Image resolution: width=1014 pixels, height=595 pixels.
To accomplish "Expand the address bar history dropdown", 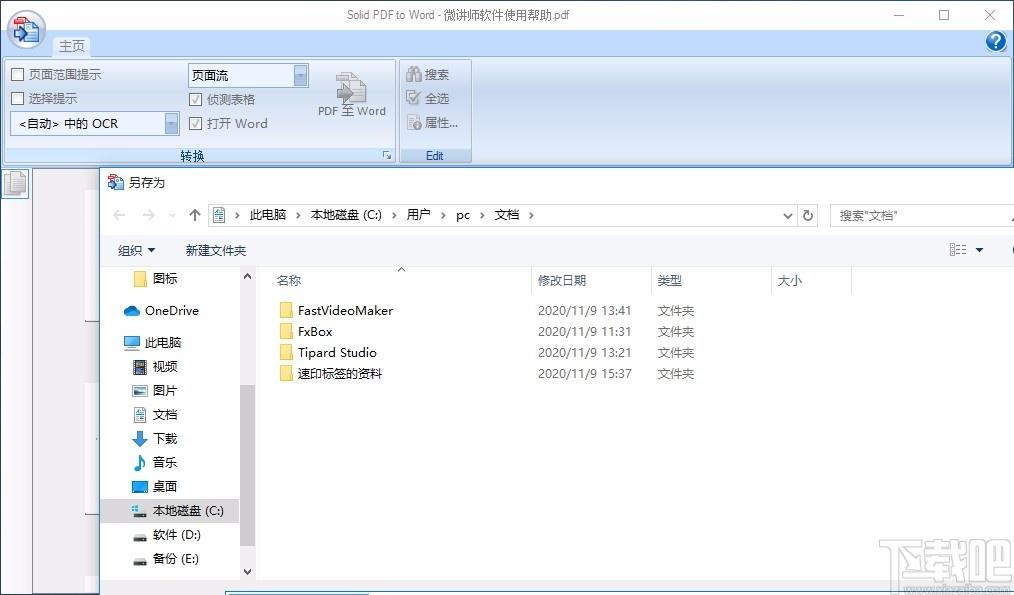I will click(x=788, y=215).
